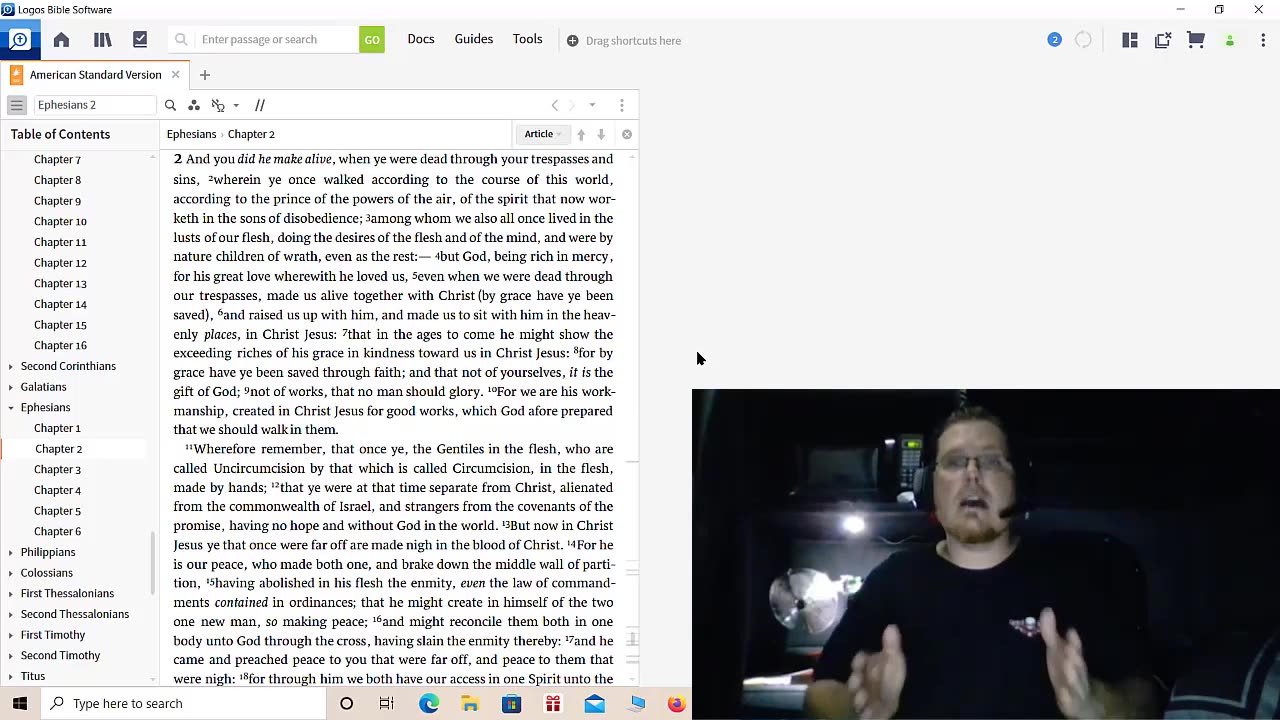Open Cortana circle on taskbar
The width and height of the screenshot is (1280, 720).
pyautogui.click(x=347, y=704)
